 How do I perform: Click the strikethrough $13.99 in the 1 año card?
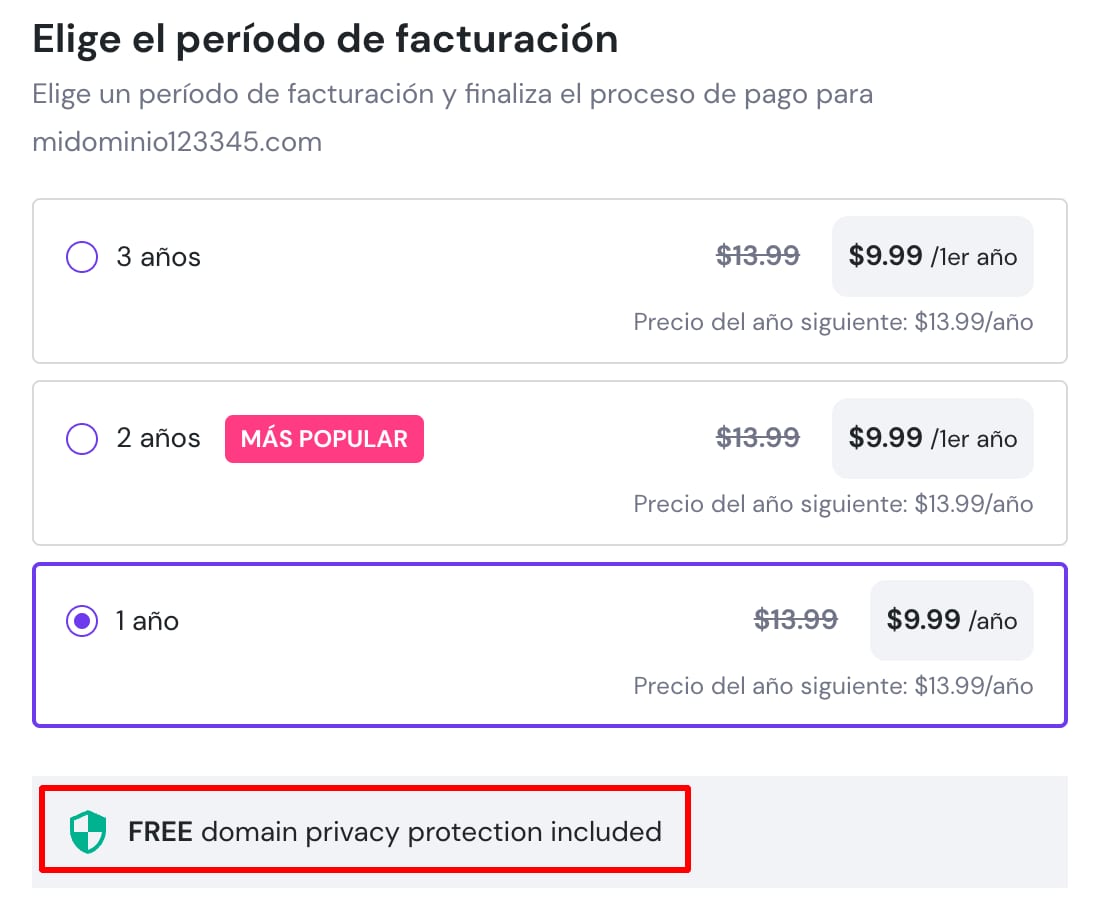[796, 620]
